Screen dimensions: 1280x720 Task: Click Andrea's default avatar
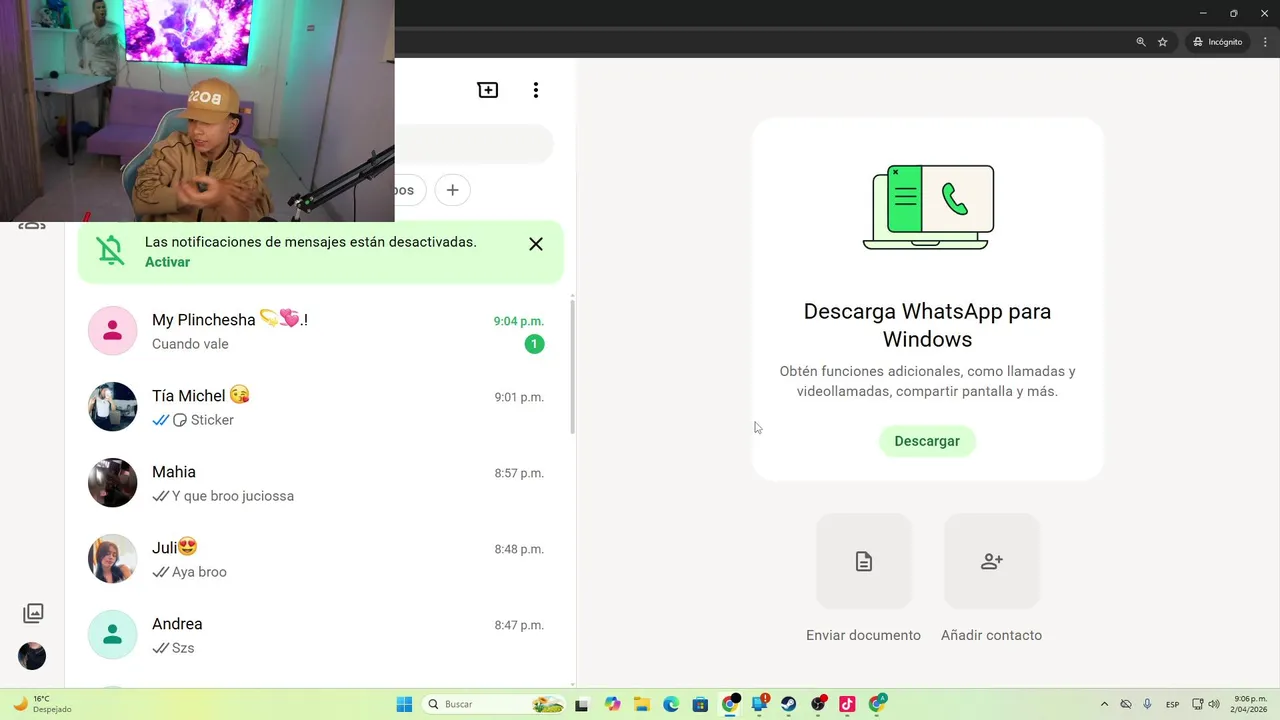(112, 635)
